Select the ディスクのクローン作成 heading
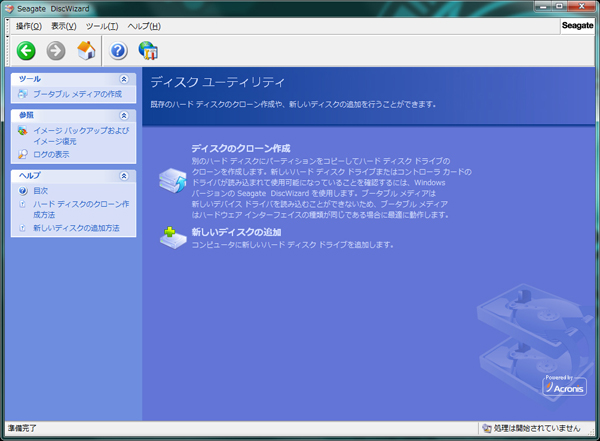This screenshot has width=600, height=441. 241,149
